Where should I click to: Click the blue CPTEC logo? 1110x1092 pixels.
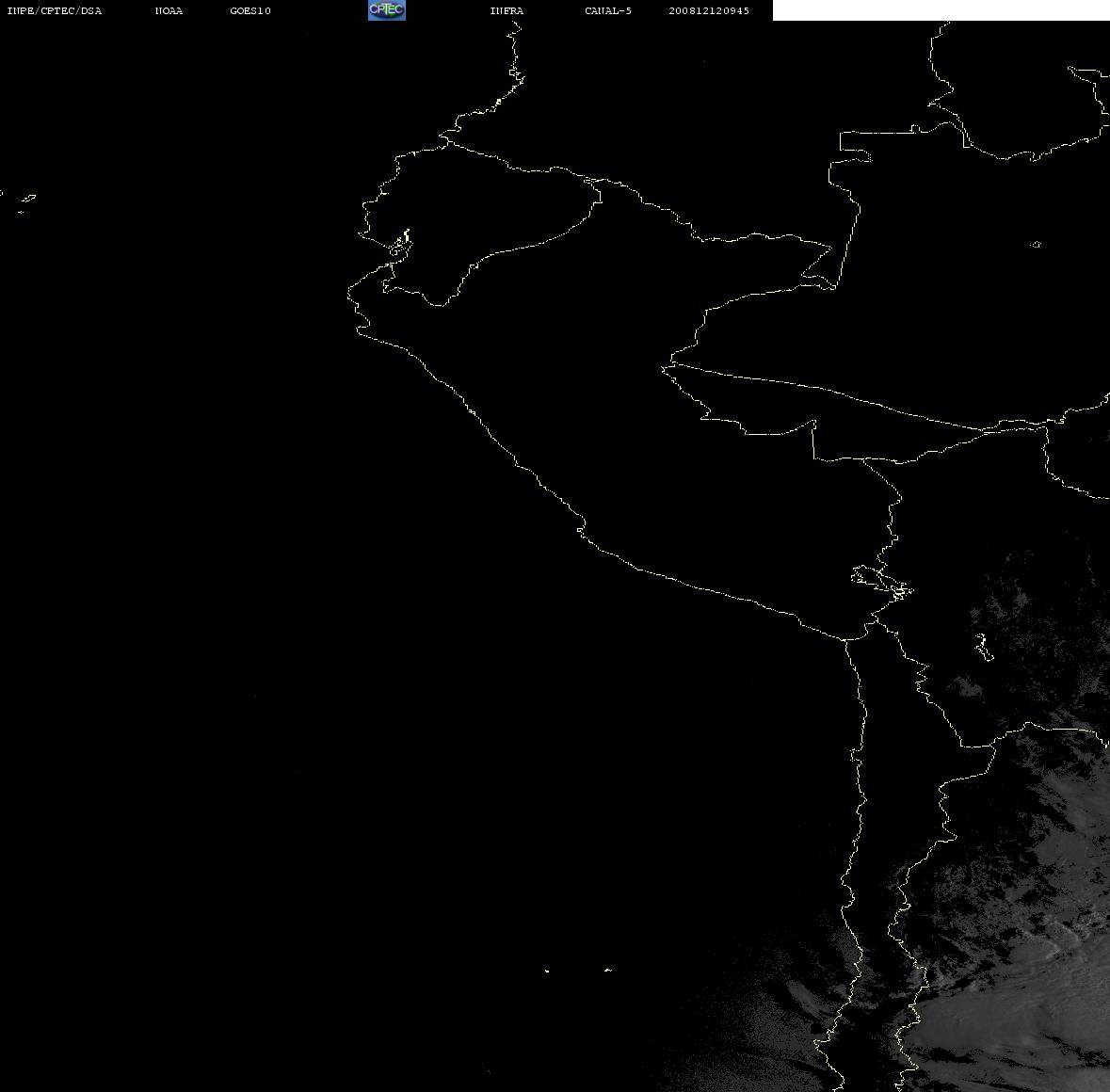click(387, 10)
